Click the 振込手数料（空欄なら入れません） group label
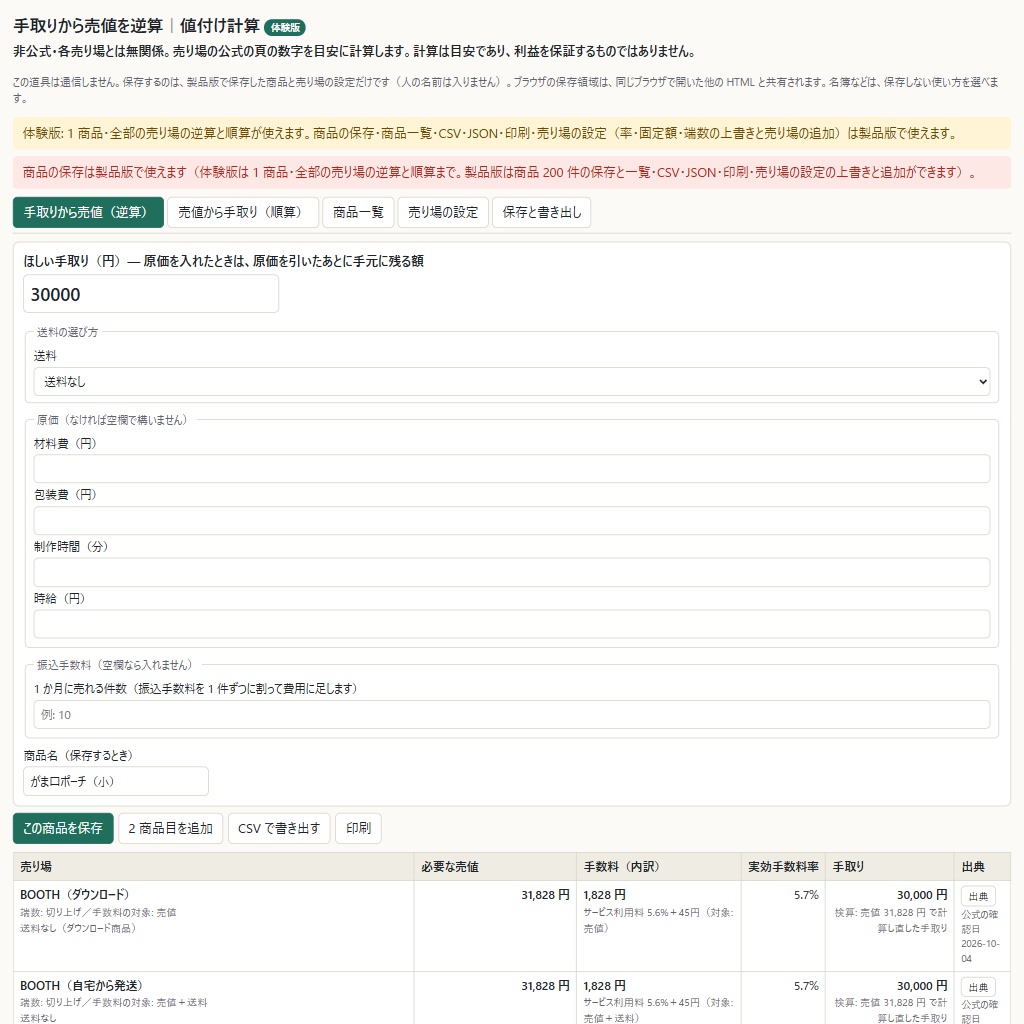Screen dimensions: 1024x1024 coord(114,665)
